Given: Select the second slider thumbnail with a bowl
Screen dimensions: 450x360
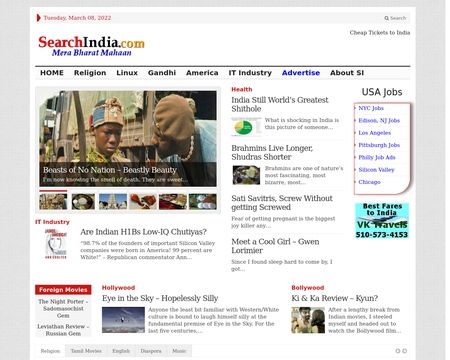Looking at the screenshot, I should 83,201.
